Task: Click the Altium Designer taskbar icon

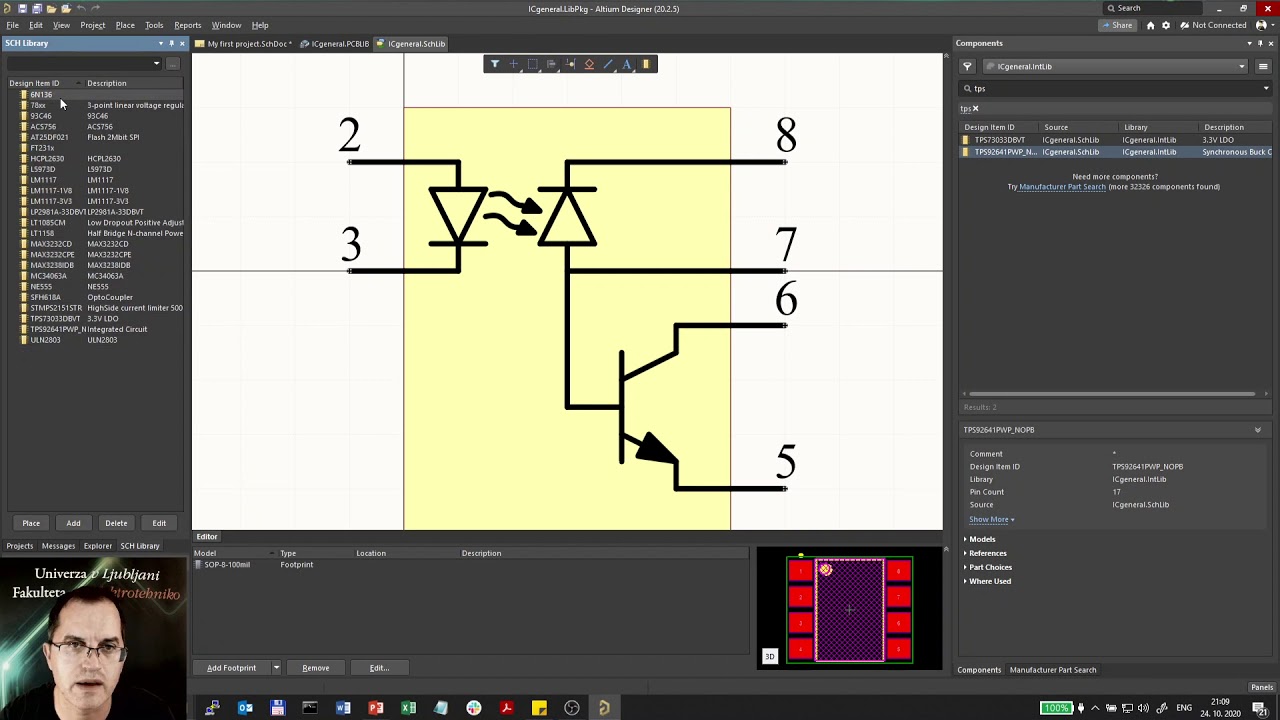Action: 604,708
